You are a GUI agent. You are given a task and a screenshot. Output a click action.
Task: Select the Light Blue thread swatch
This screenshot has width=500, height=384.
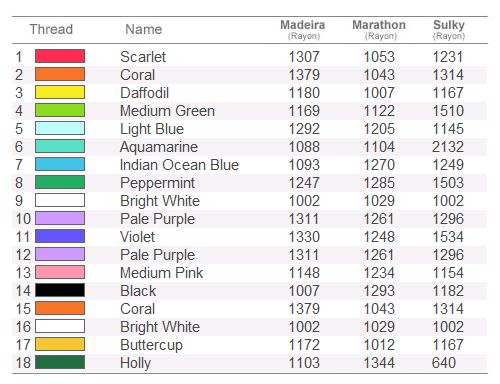click(x=60, y=128)
